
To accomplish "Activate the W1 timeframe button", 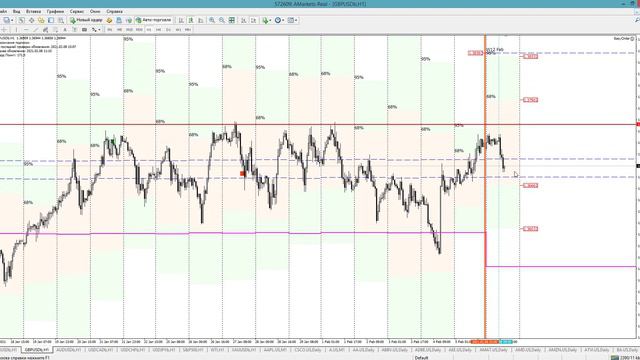I will click(x=178, y=29).
